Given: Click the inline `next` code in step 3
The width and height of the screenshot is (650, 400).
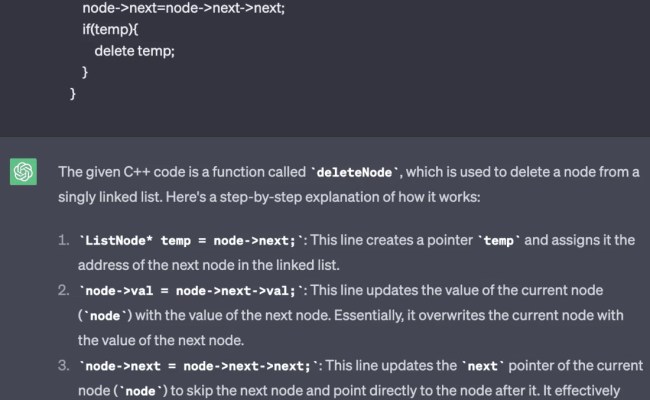Looking at the screenshot, I should pyautogui.click(x=483, y=366).
